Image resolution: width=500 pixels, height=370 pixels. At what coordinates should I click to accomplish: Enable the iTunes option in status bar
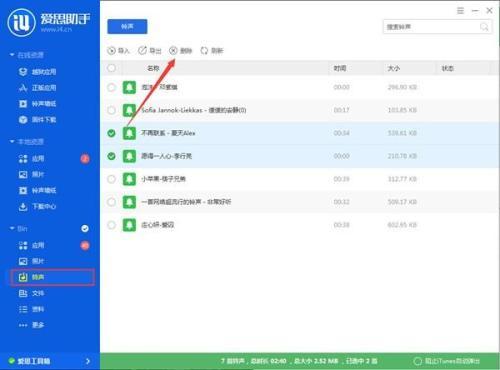(417, 361)
